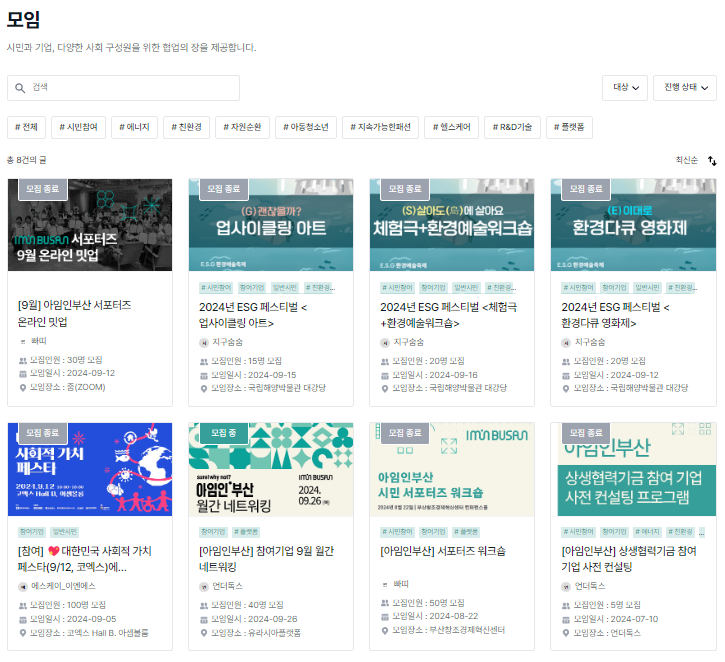Screen dimensions: 725x662
Task: Click 빠띠 organizer icon on 서포터즈 워크숍 card
Action: tap(385, 583)
